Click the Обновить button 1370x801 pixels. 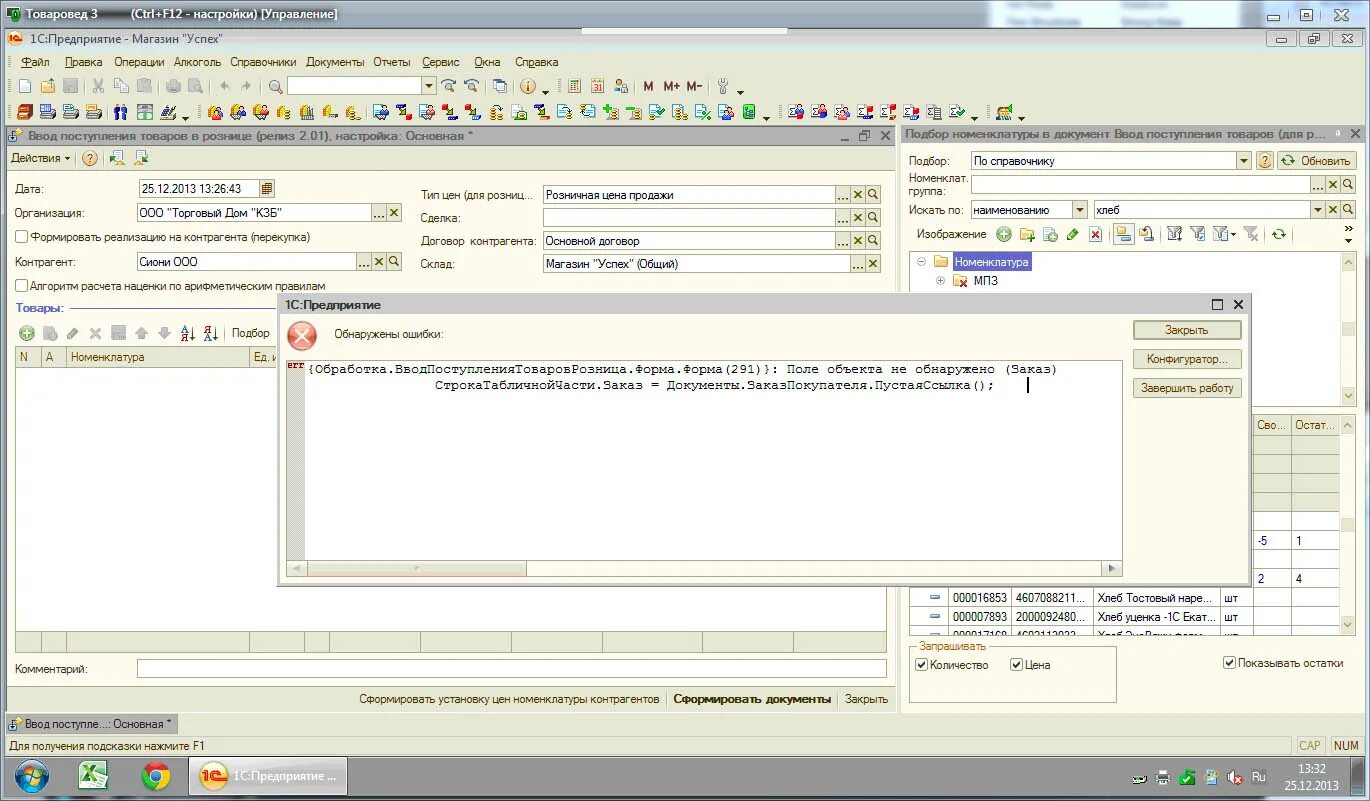click(x=1316, y=160)
